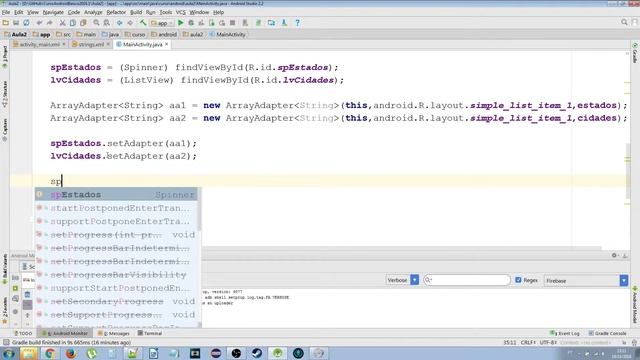This screenshot has width=640, height=360.
Task: Click the Make Project hammer icon
Action: [x=143, y=23]
